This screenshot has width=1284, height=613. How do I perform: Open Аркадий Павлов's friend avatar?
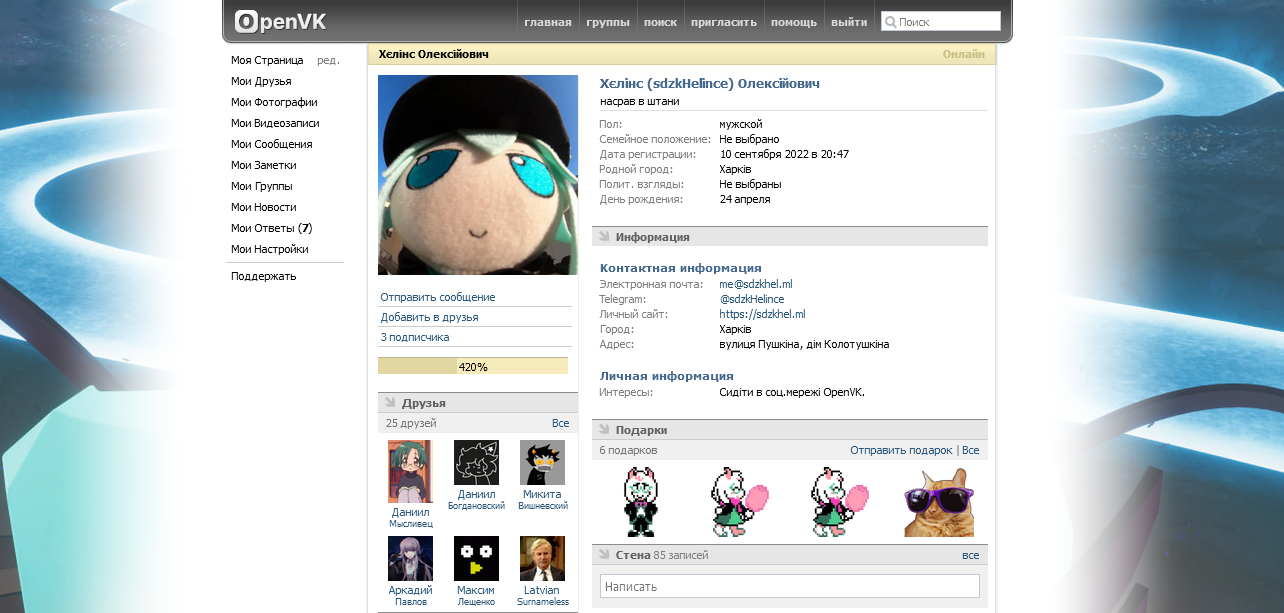pyautogui.click(x=410, y=558)
